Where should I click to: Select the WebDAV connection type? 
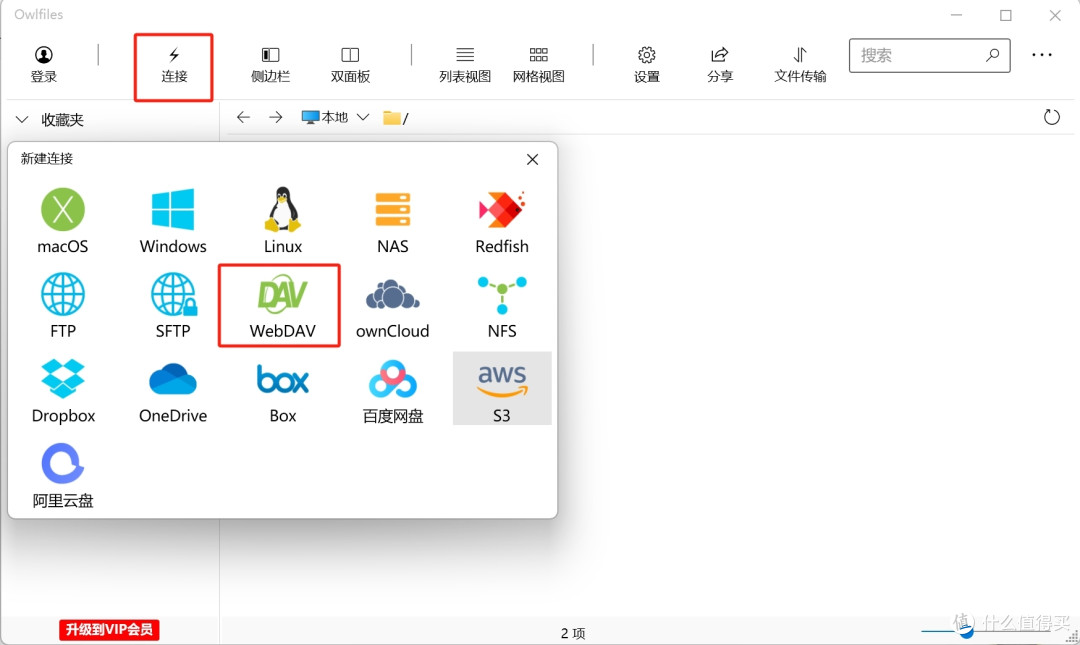point(279,305)
